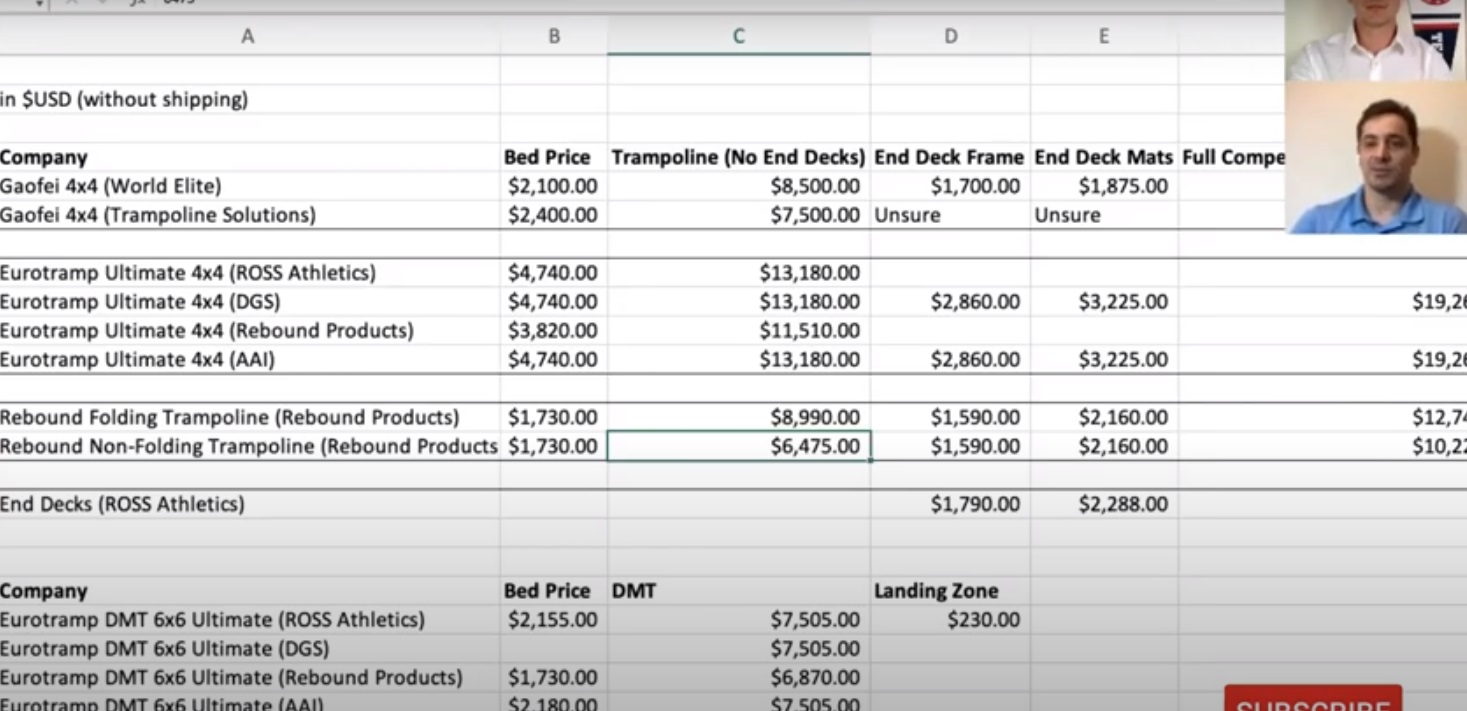Select the $7,500.00 trampoline price cell
Viewport: 1467px width, 711px height.
(739, 215)
